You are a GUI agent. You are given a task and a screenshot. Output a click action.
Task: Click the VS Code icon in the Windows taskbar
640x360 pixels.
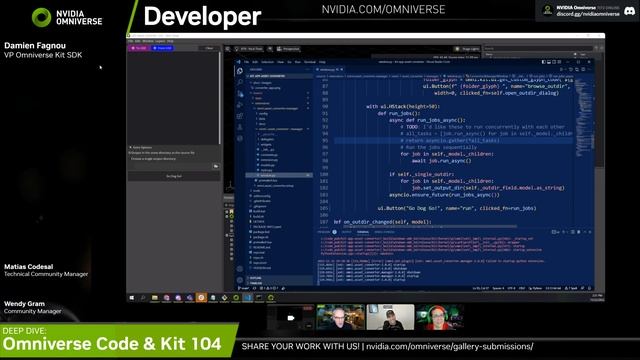tap(248, 298)
